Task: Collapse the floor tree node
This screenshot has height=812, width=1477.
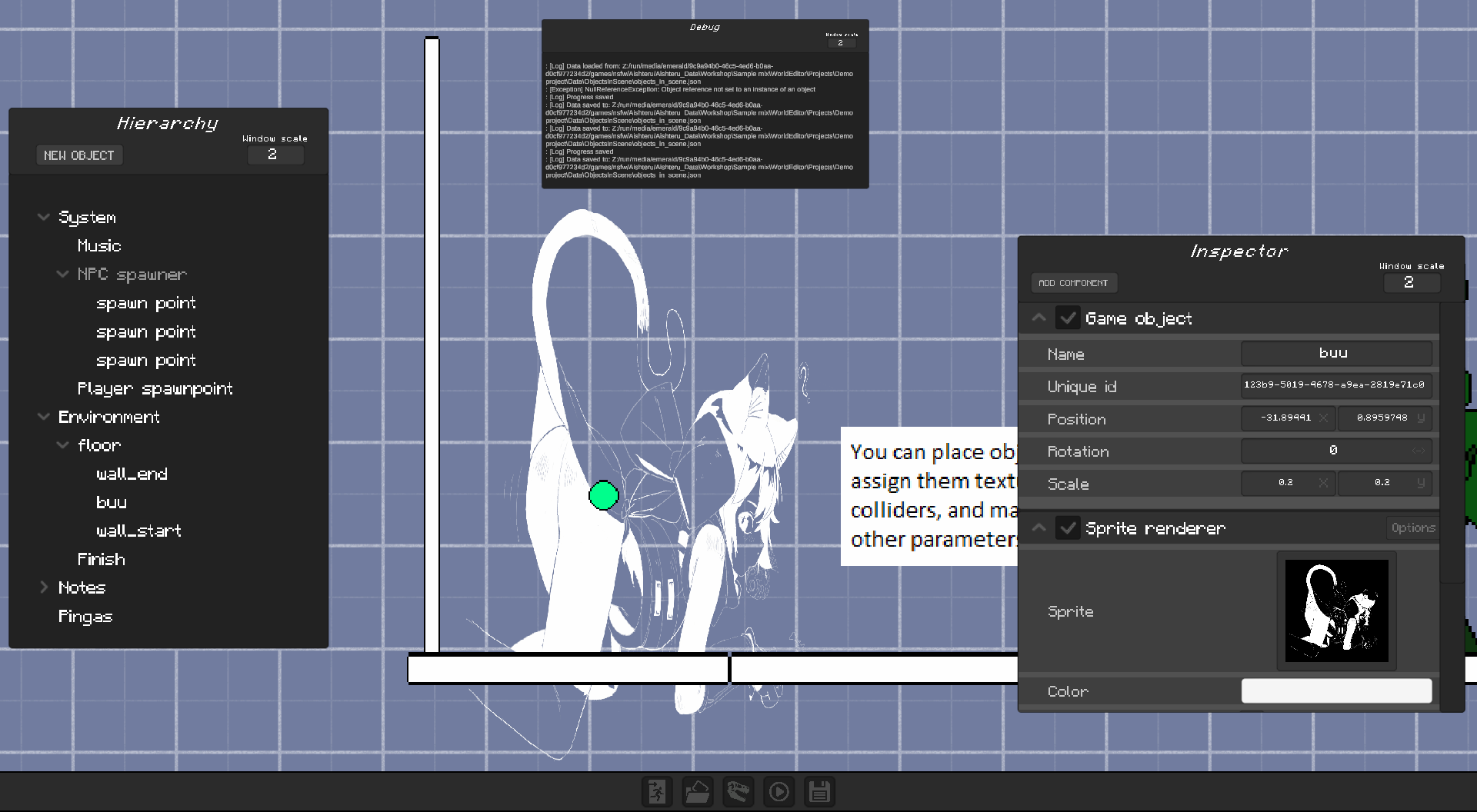Action: pos(63,445)
